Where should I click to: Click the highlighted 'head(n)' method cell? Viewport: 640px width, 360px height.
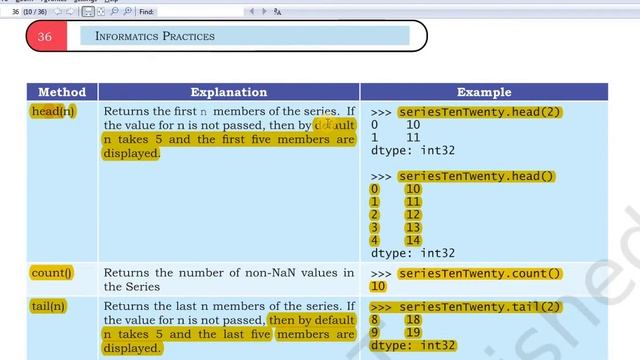coord(53,111)
